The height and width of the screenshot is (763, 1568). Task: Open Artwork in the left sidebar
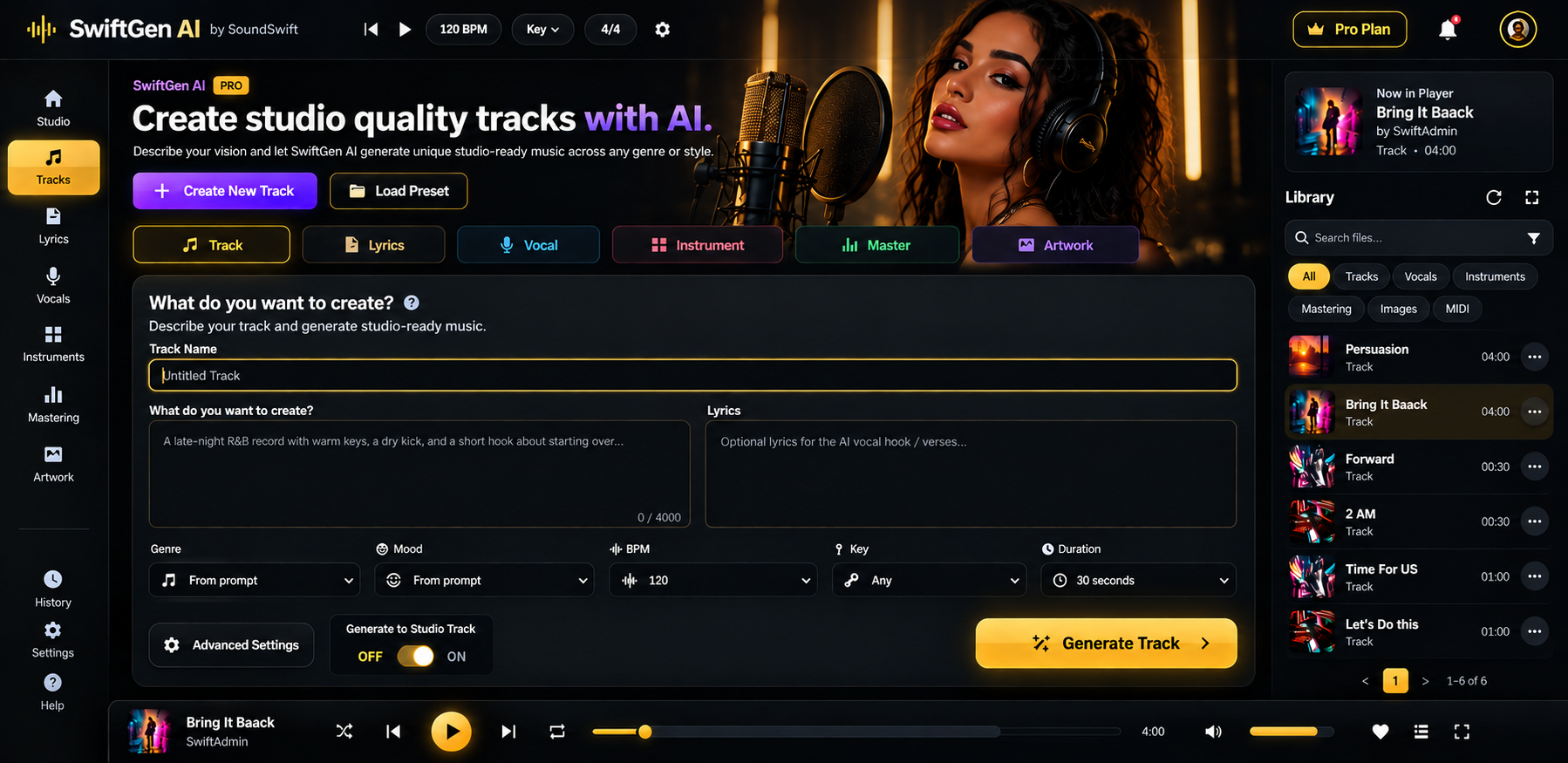click(53, 464)
